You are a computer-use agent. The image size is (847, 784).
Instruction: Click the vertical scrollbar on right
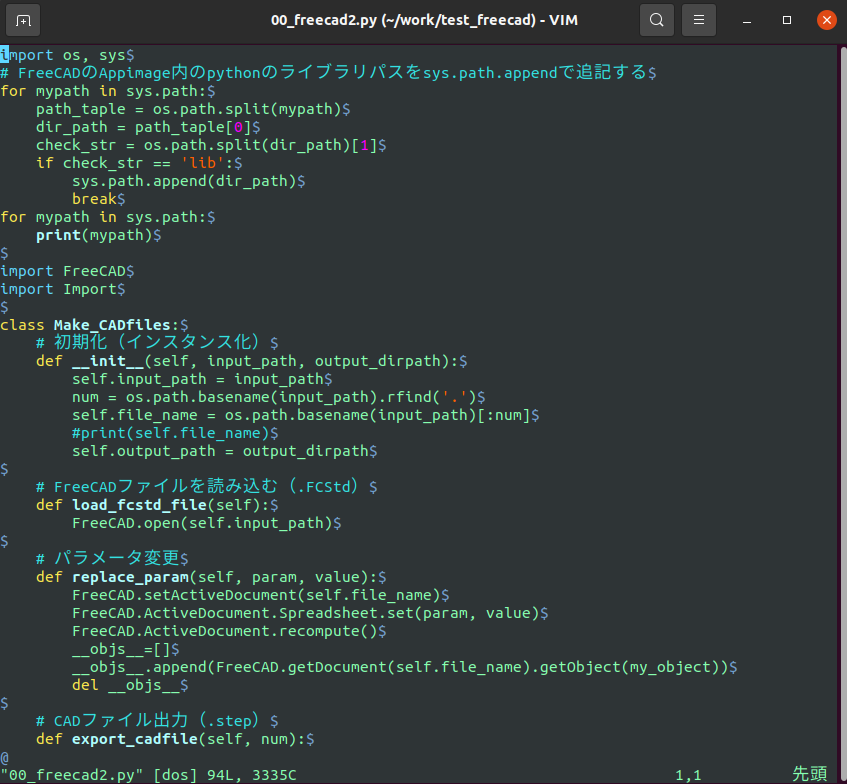coord(843,411)
